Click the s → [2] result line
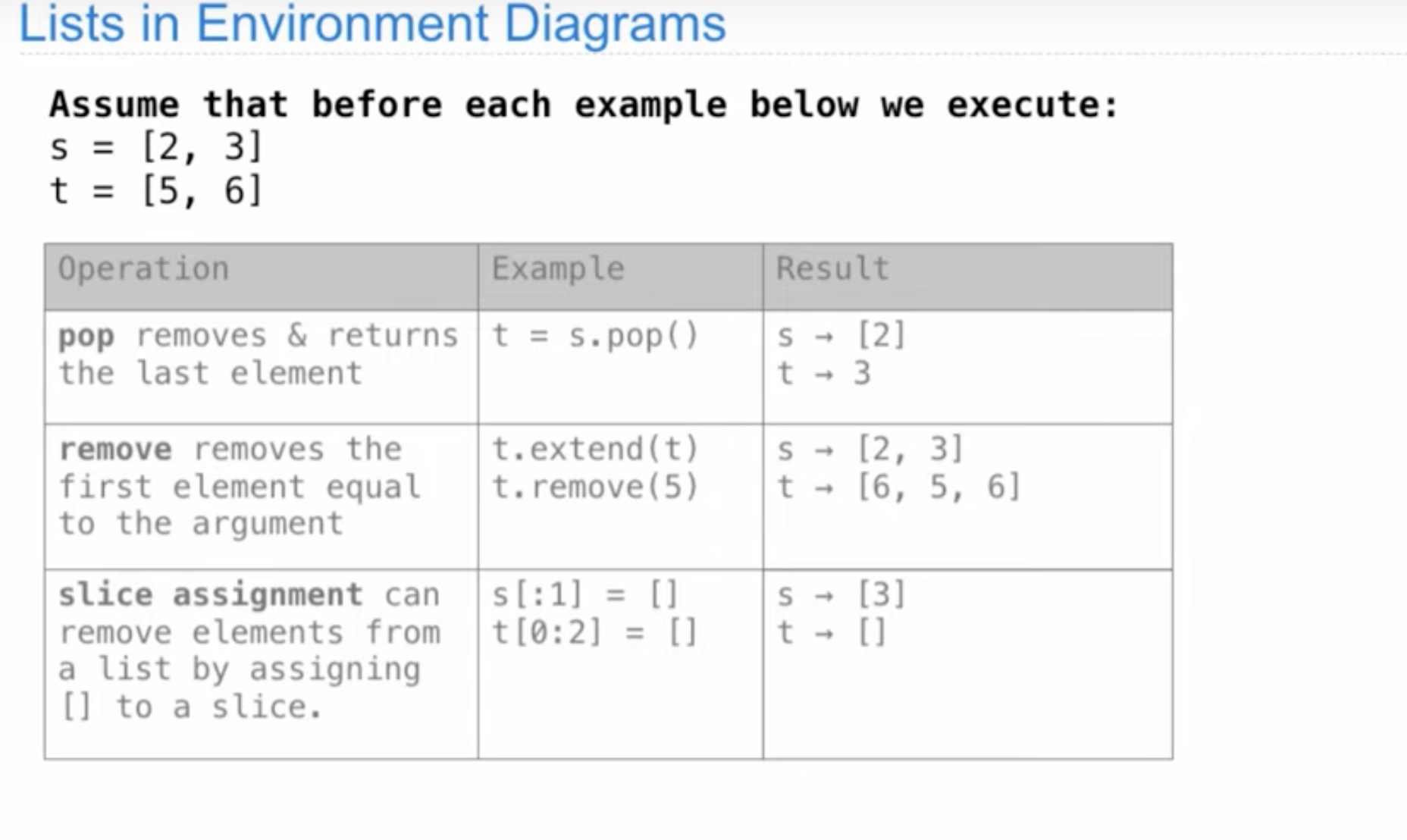 pos(841,335)
